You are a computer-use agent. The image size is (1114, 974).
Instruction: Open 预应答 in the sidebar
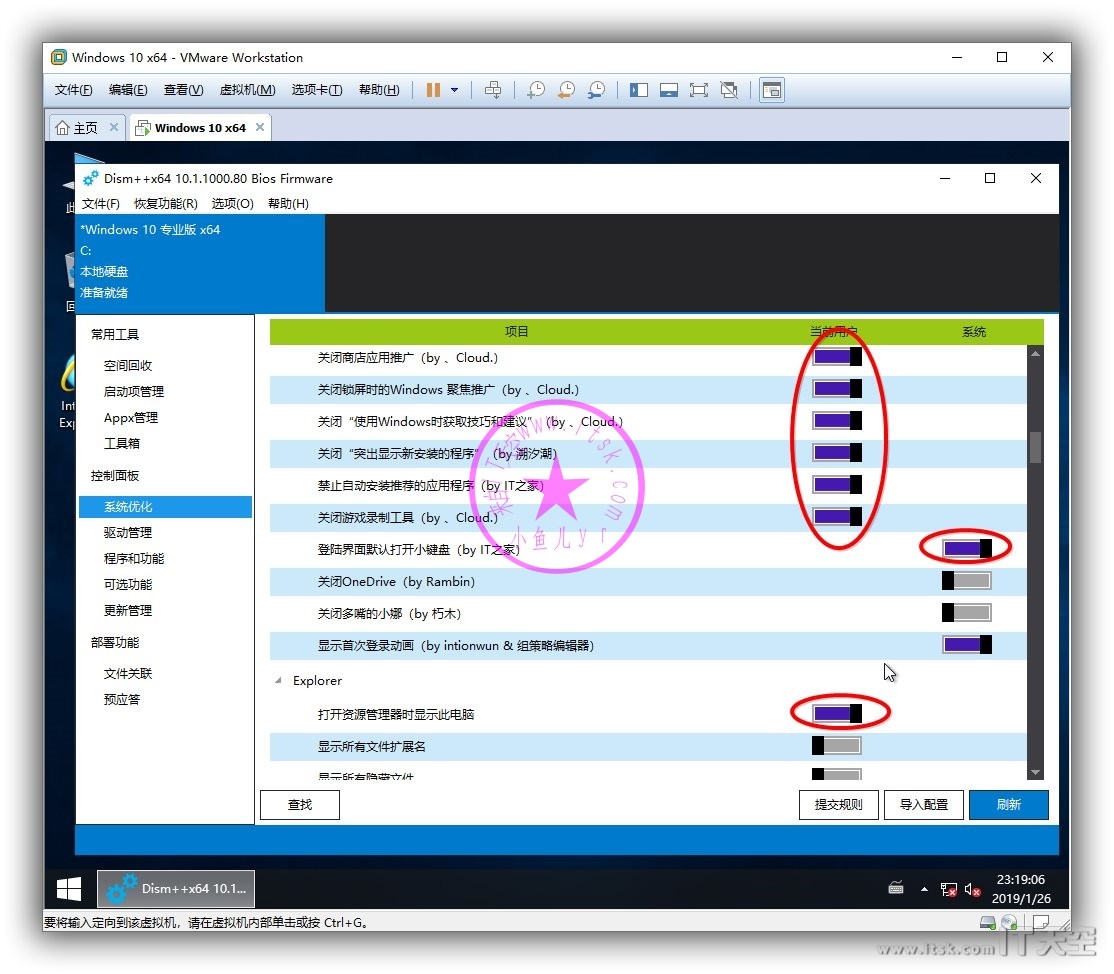(122, 699)
